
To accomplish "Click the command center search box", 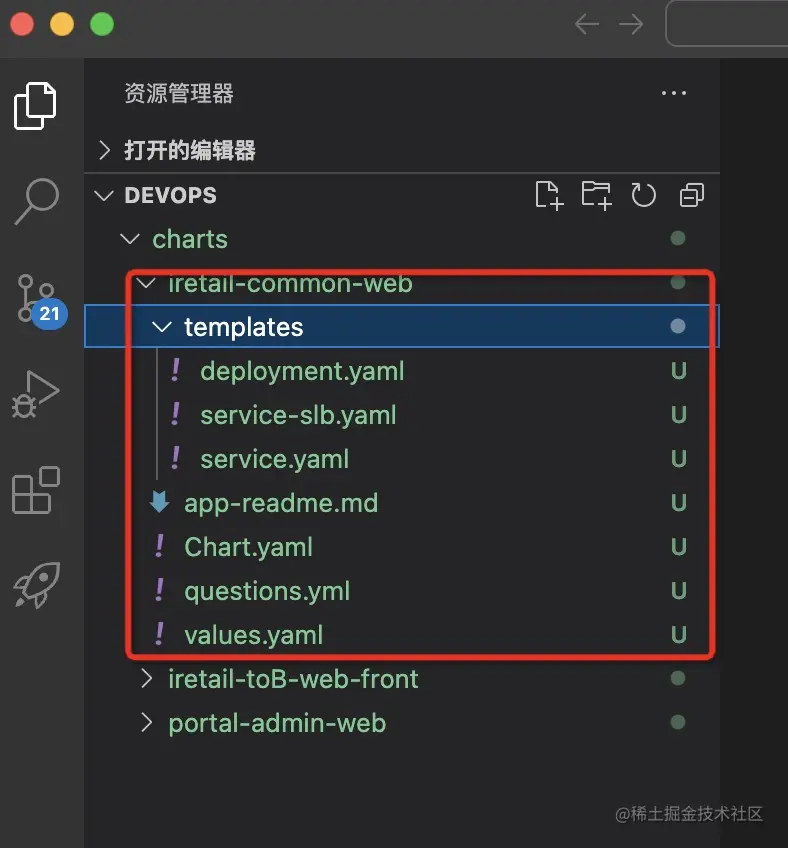I will pyautogui.click(x=726, y=23).
